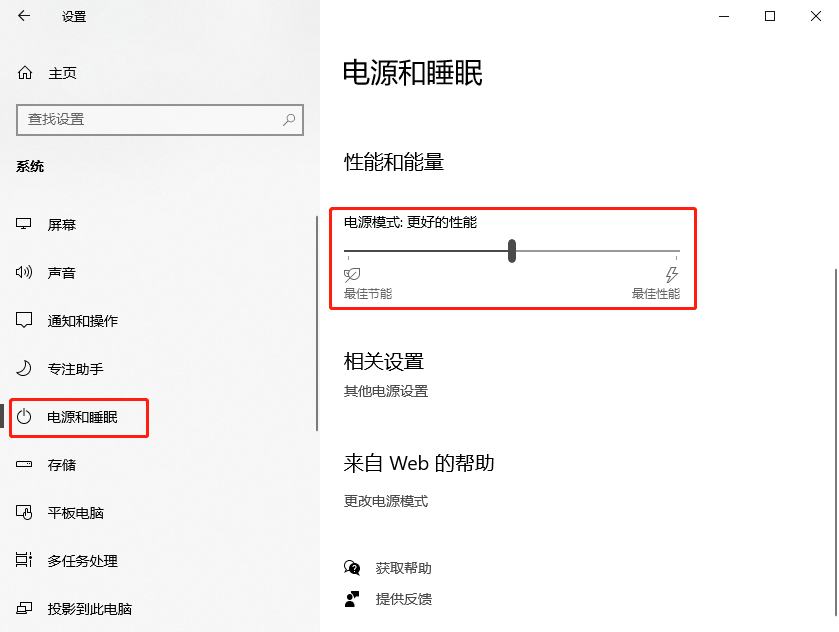Click the 最佳性能 lightning bolt icon
Image resolution: width=839 pixels, height=632 pixels.
[670, 277]
